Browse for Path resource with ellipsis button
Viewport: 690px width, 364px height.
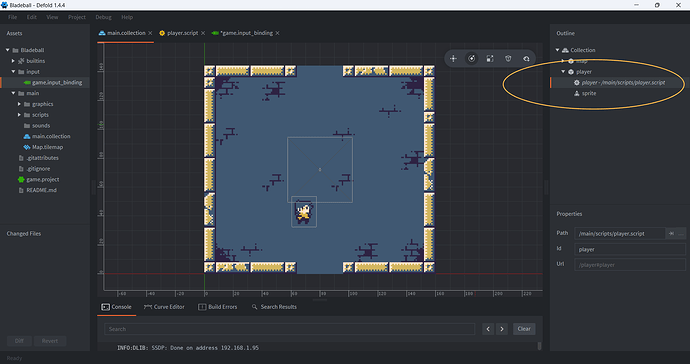(x=681, y=233)
